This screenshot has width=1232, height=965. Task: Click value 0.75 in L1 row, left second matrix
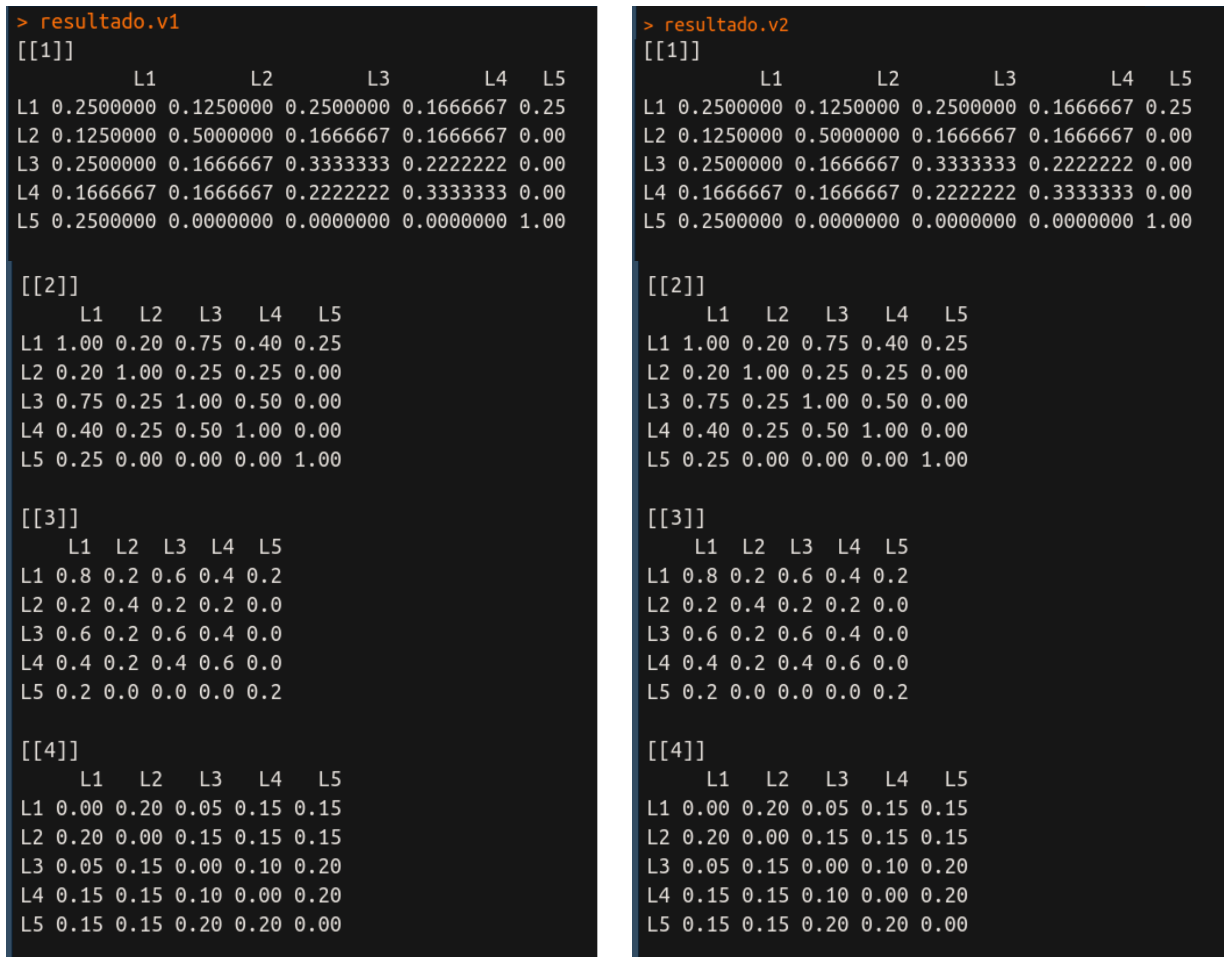pos(198,344)
